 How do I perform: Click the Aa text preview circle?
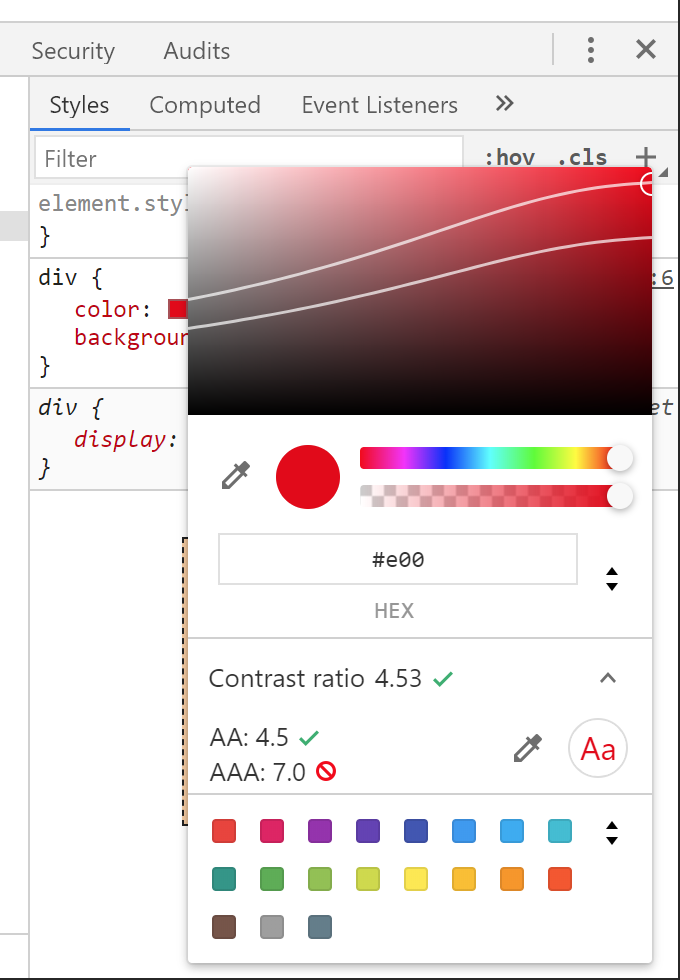pyautogui.click(x=598, y=749)
